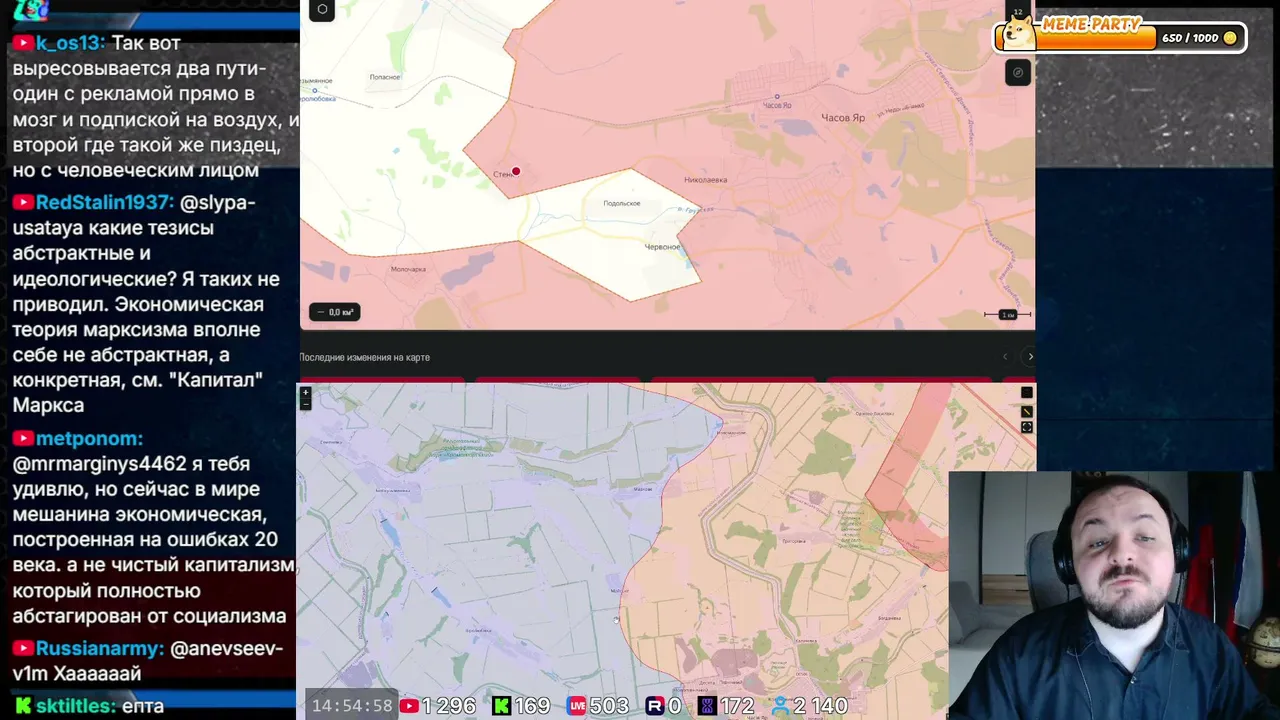Click the 'Попасное' map label
The image size is (1280, 720).
(x=385, y=77)
